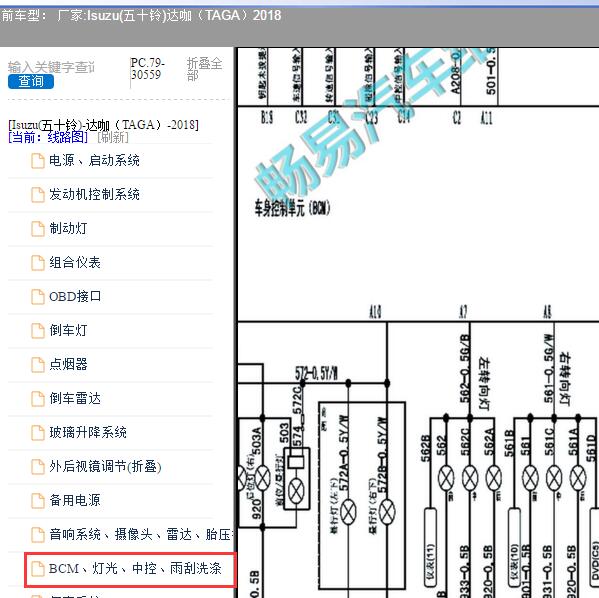Click document icon beside 倒车灯
The image size is (599, 598).
tap(38, 331)
